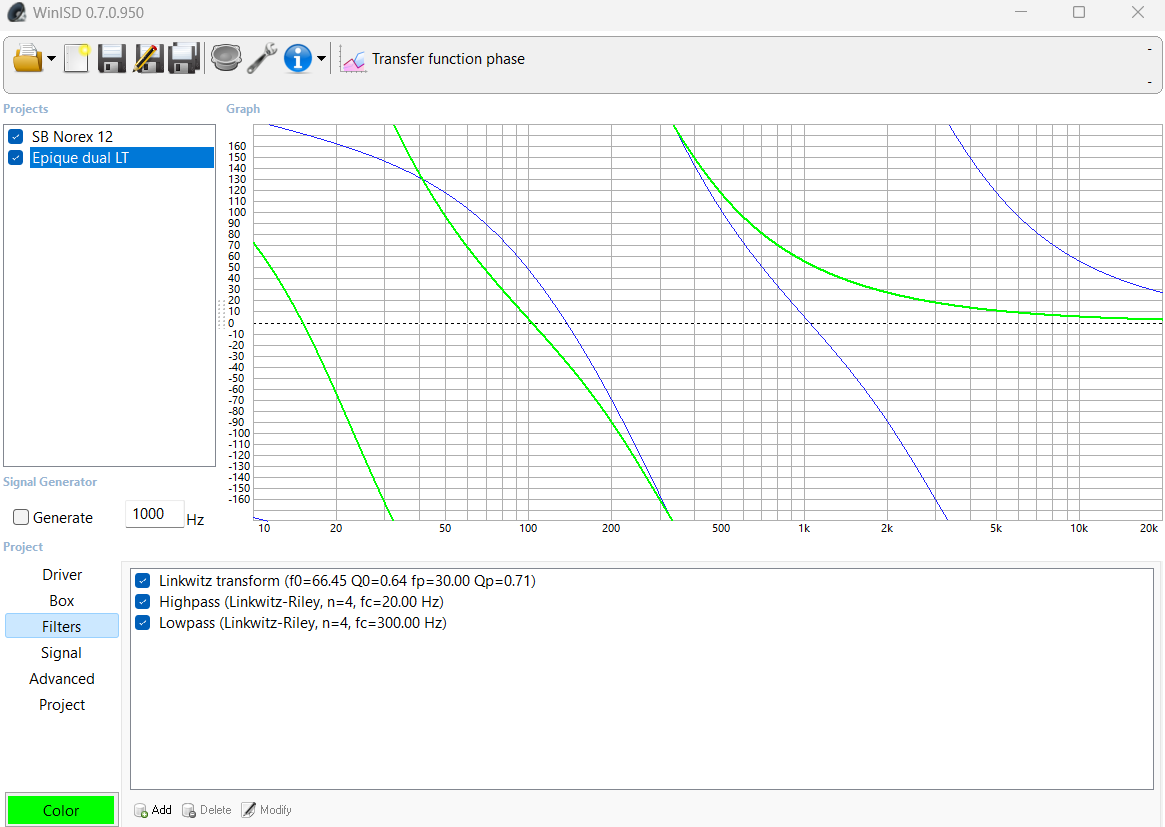This screenshot has width=1165, height=827.
Task: Click the Save All multiple floppies icon
Action: [x=184, y=58]
